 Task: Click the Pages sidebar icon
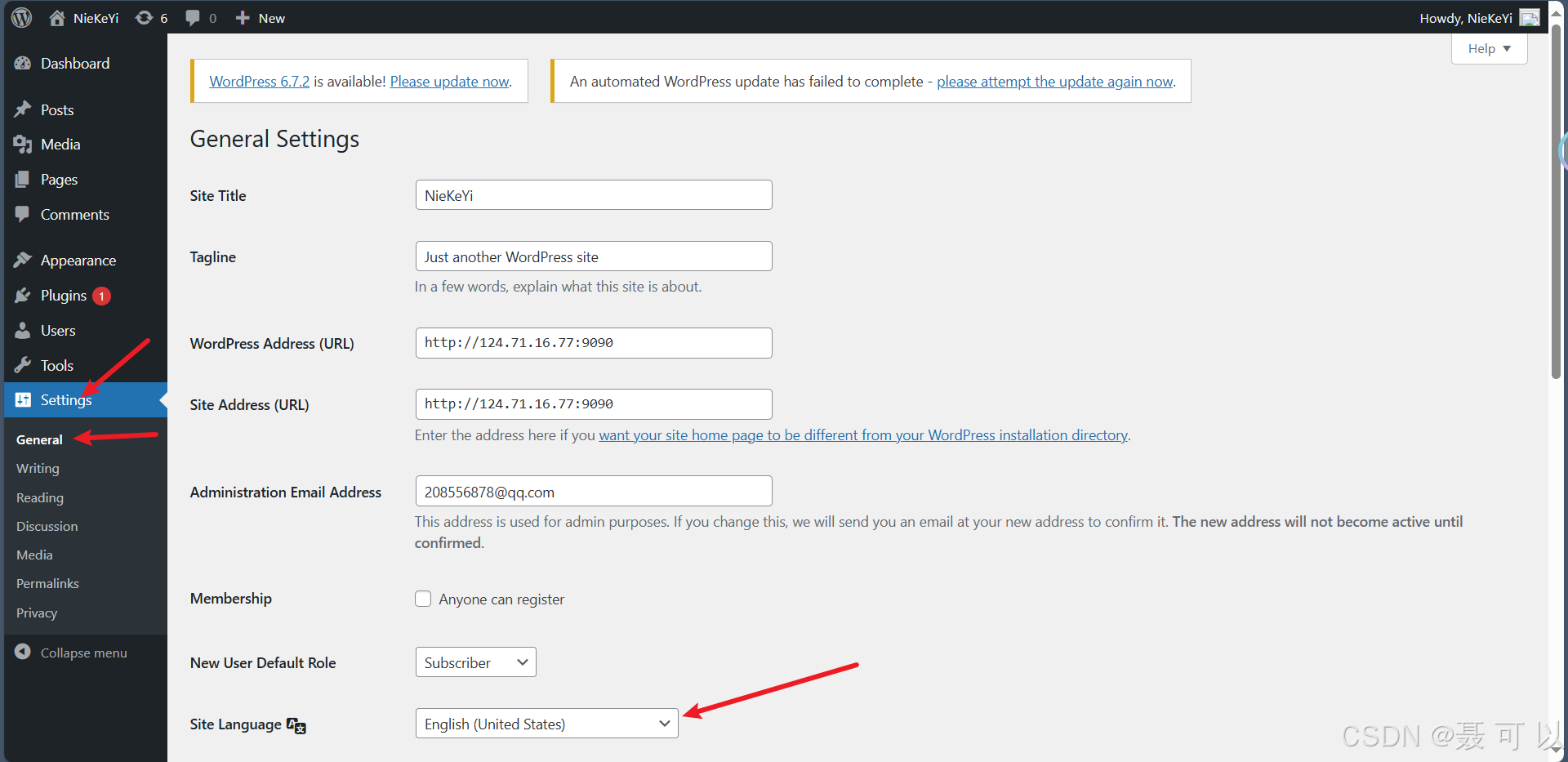[x=23, y=180]
